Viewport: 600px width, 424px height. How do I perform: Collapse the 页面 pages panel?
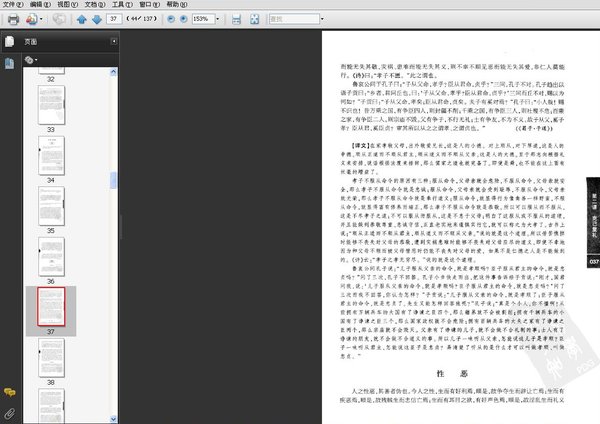pos(114,41)
